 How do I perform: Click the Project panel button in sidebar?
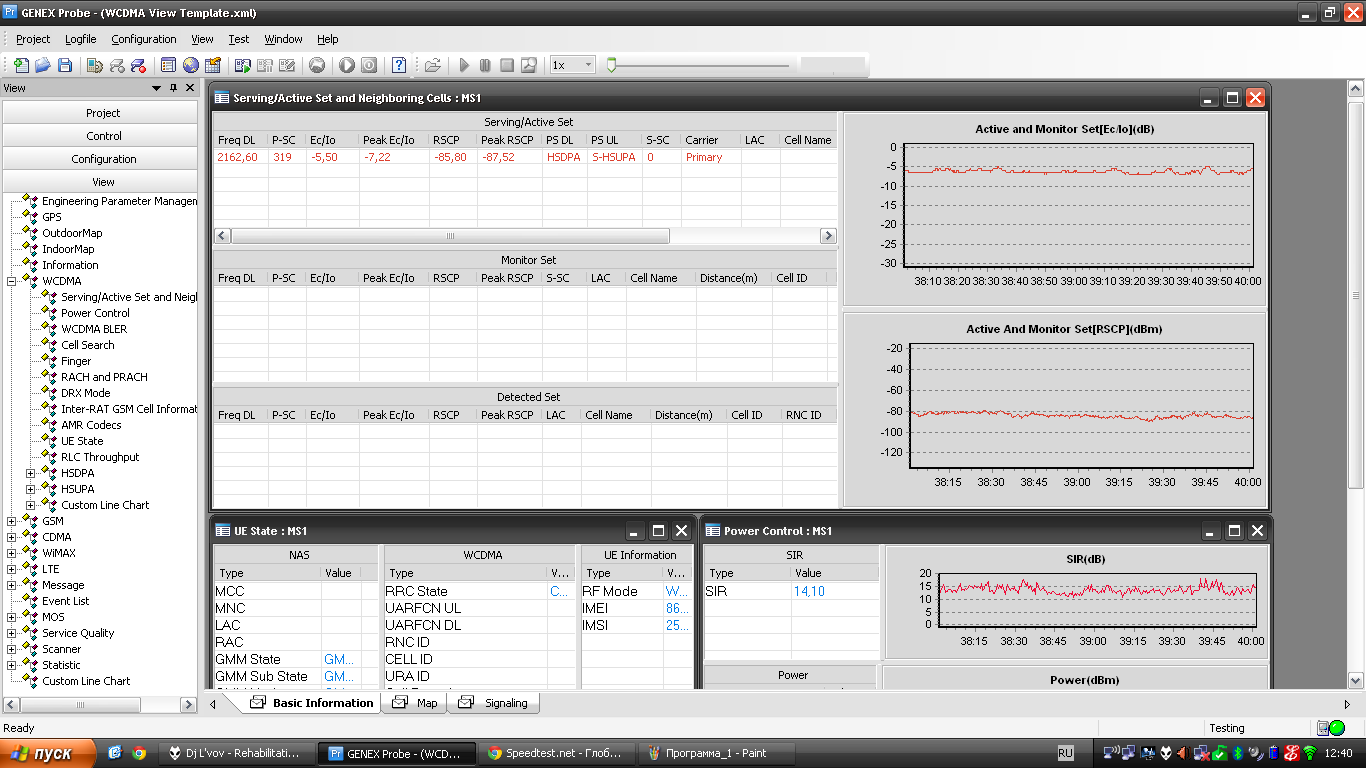pos(101,113)
